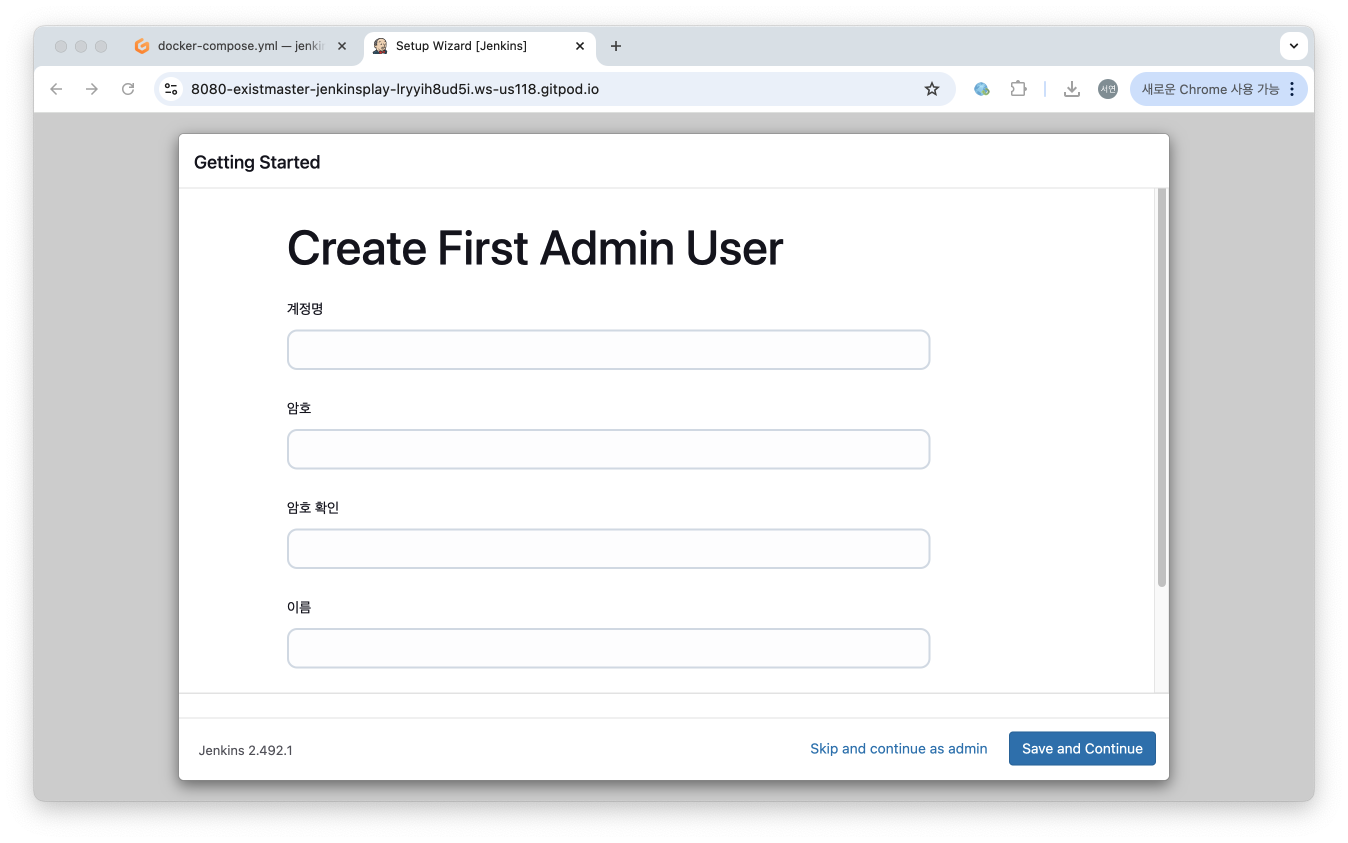1348x843 pixels.
Task: Open new tab with plus button
Action: [x=616, y=46]
